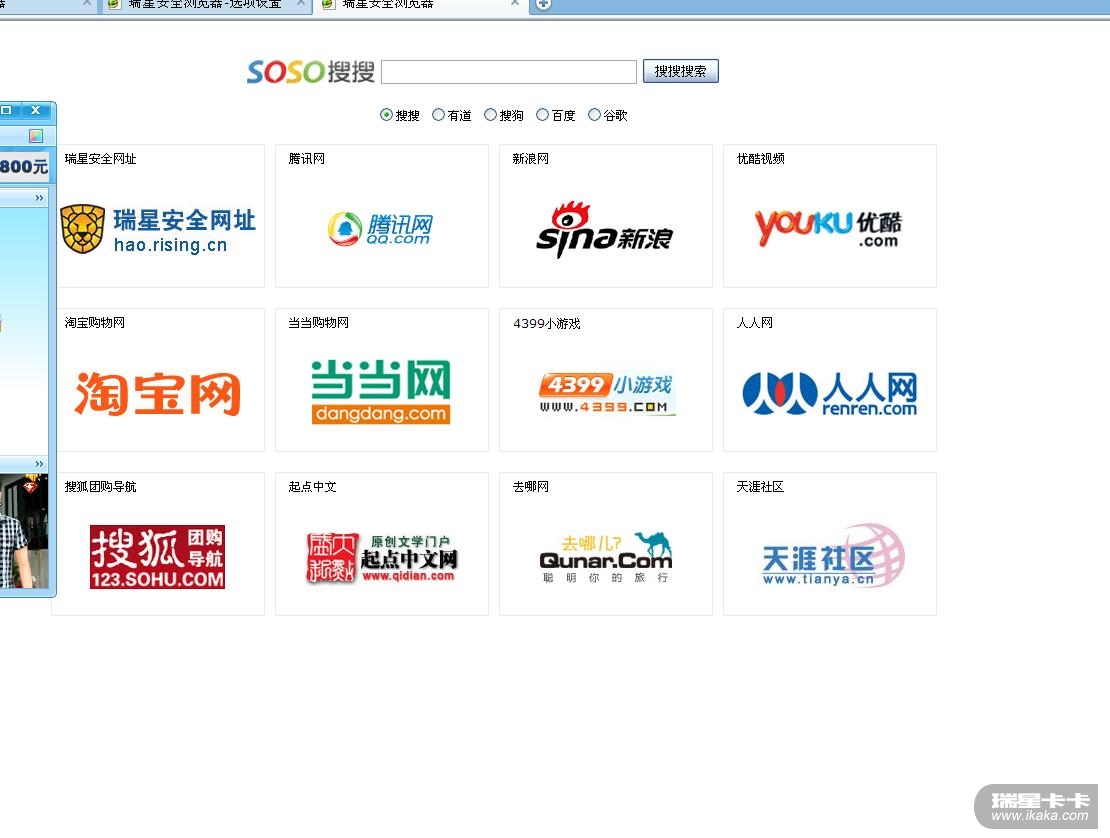Screen dimensions: 1110x838
Task: Click the 天涯社区 title text
Action: pyautogui.click(x=760, y=487)
